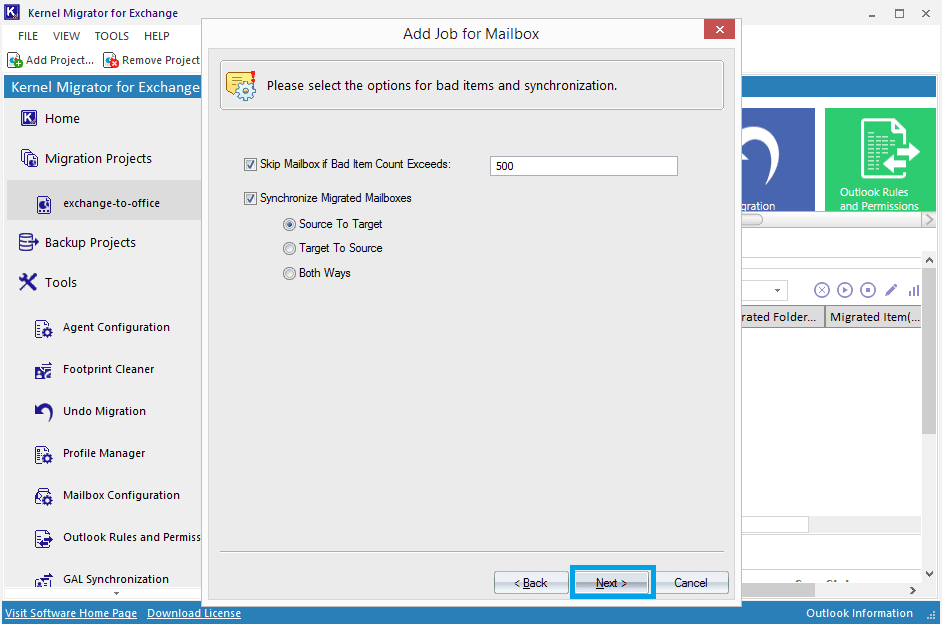Image resolution: width=942 pixels, height=624 pixels.
Task: Open the HELP menu
Action: click(x=157, y=36)
